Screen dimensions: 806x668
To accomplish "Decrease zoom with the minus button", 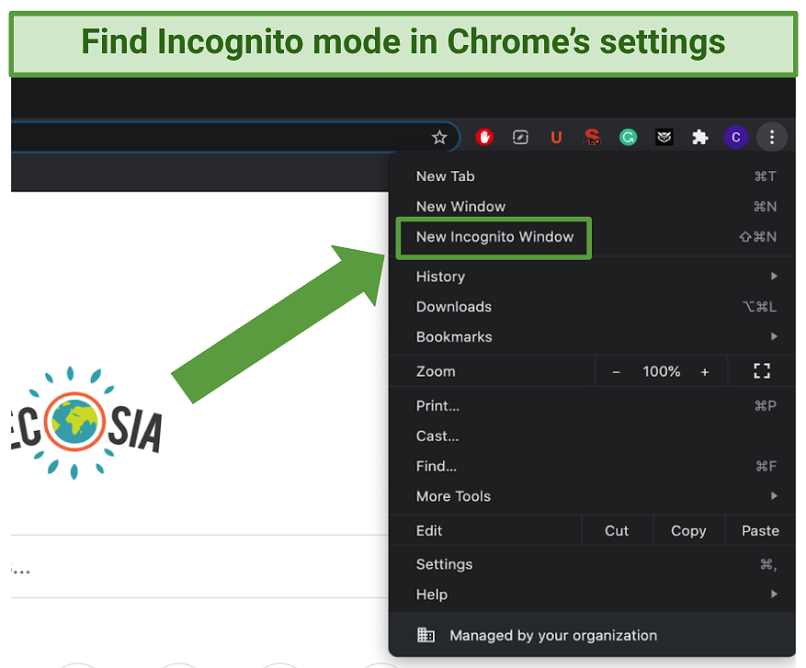I will click(616, 372).
